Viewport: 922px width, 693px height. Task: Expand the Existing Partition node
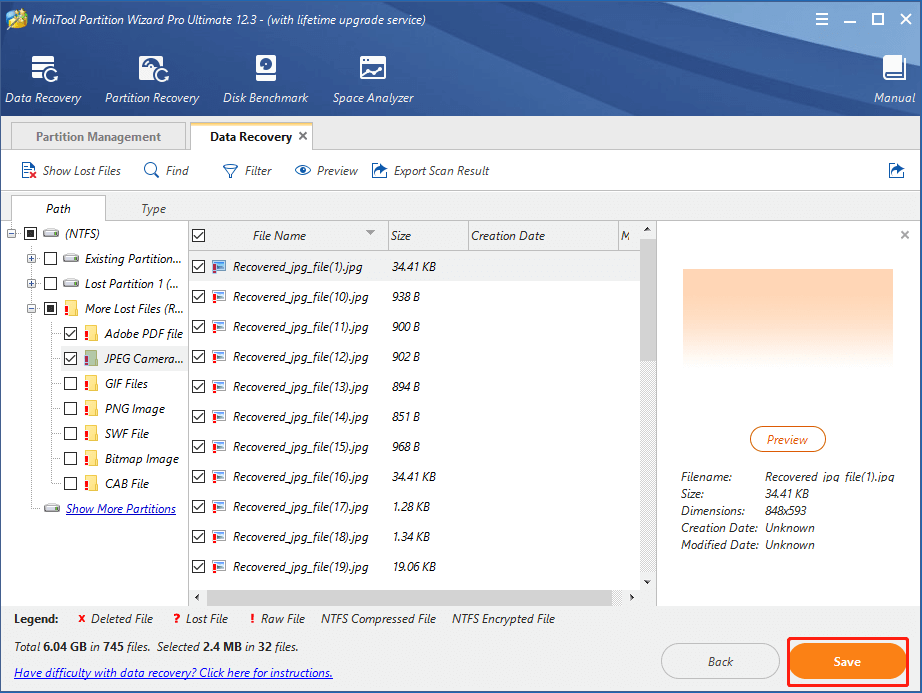click(32, 258)
